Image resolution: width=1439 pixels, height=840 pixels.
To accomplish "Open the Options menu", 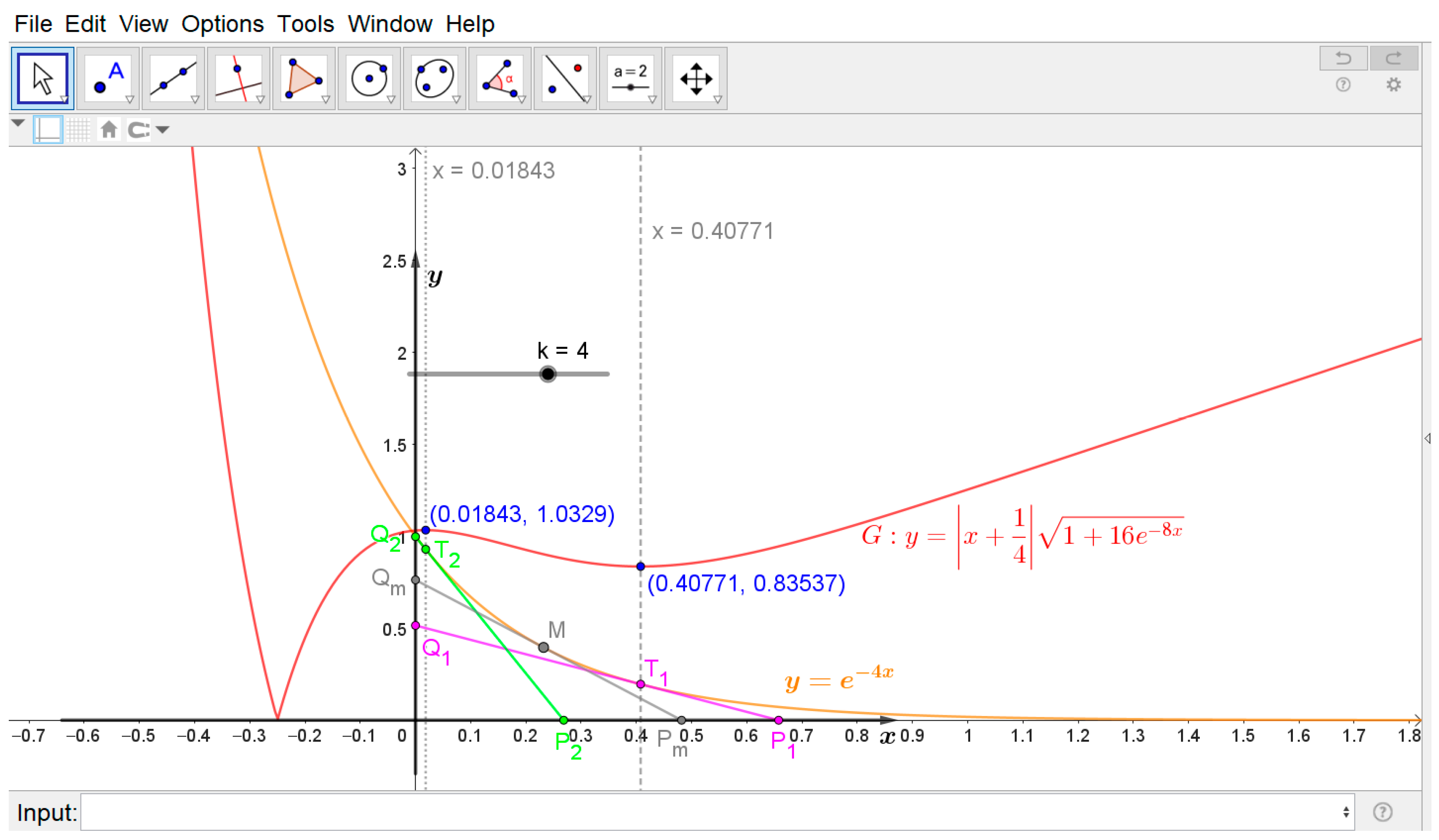I will click(223, 24).
